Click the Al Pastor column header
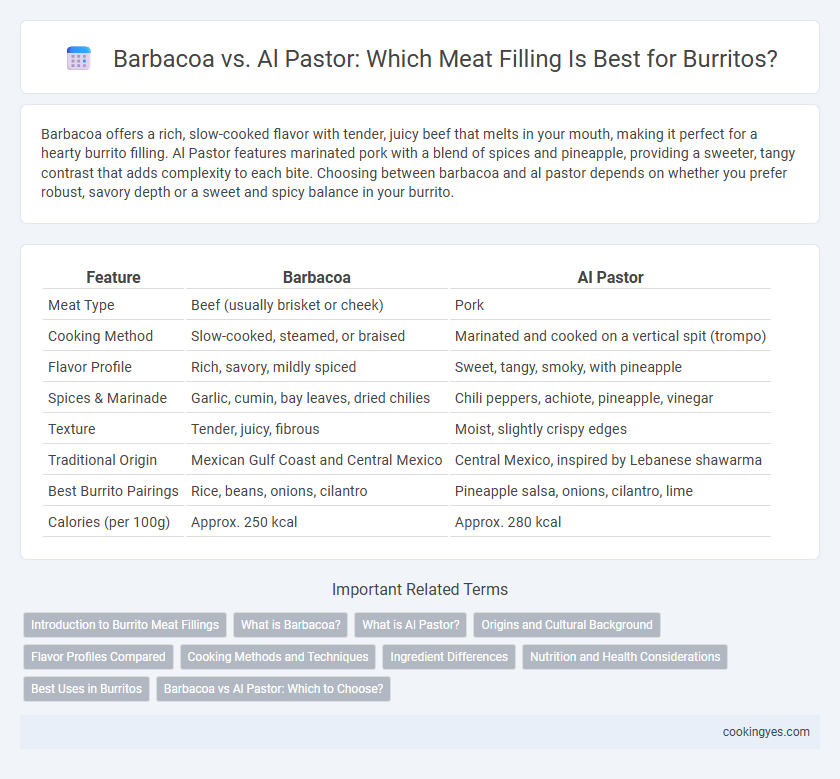 point(610,277)
